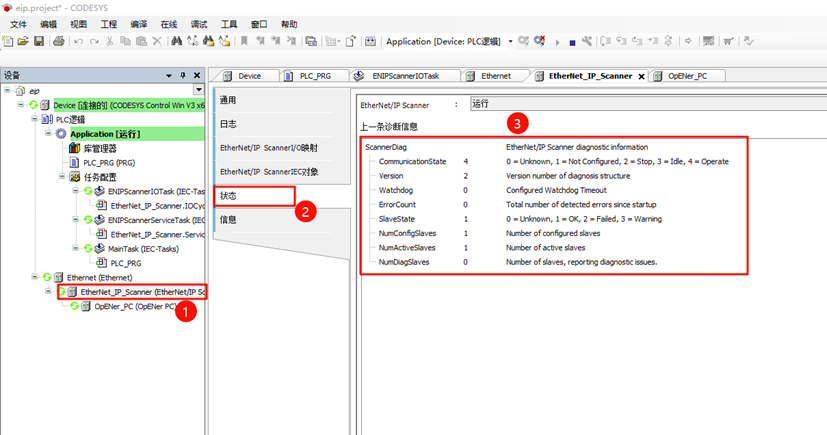827x435 pixels.
Task: Click the Copy toolbar icon
Action: [x=126, y=41]
